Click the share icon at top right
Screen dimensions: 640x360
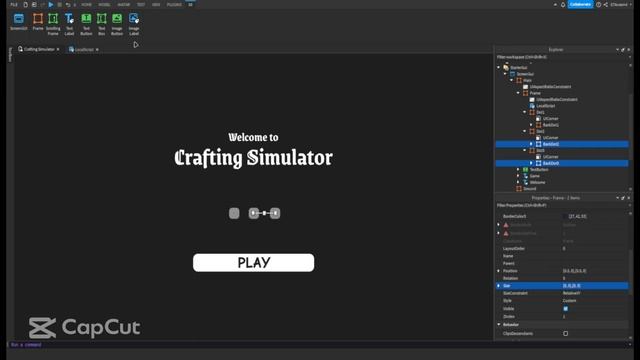point(606,4)
